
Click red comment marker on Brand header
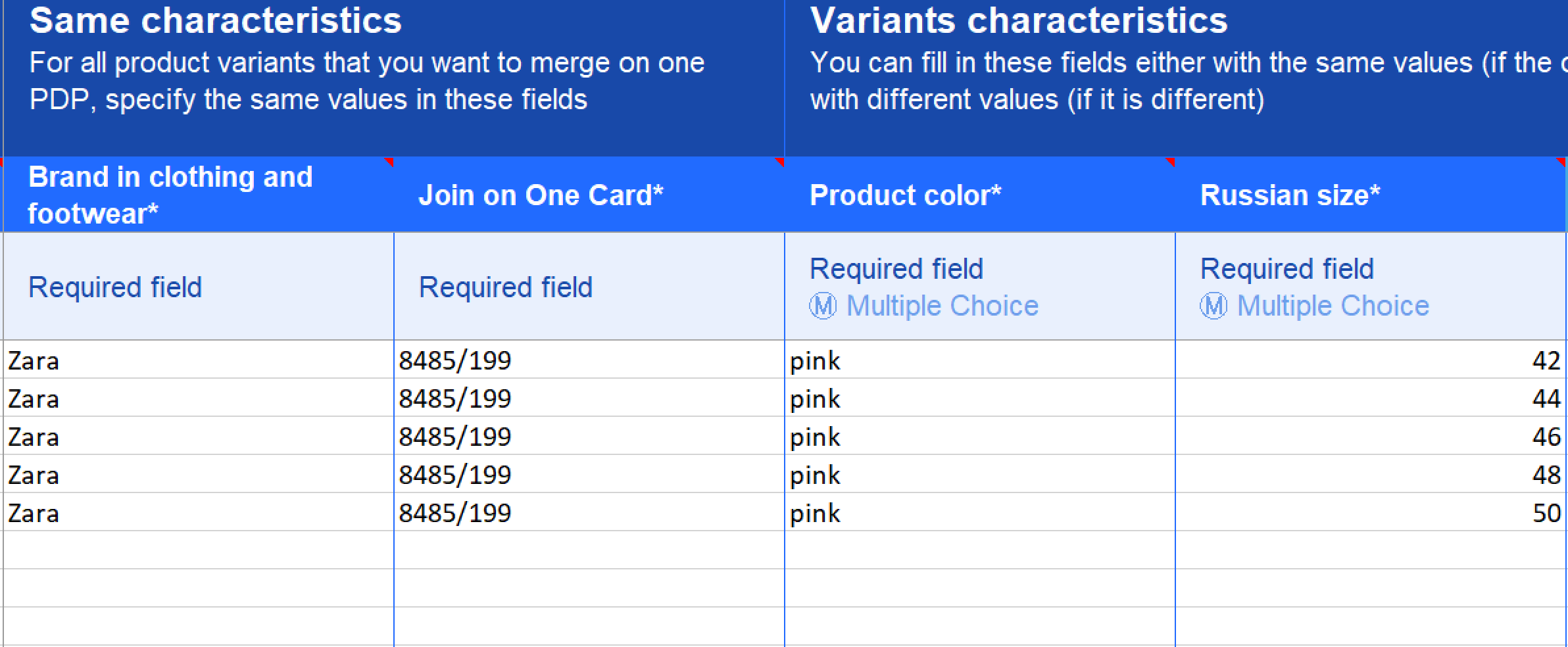click(388, 162)
